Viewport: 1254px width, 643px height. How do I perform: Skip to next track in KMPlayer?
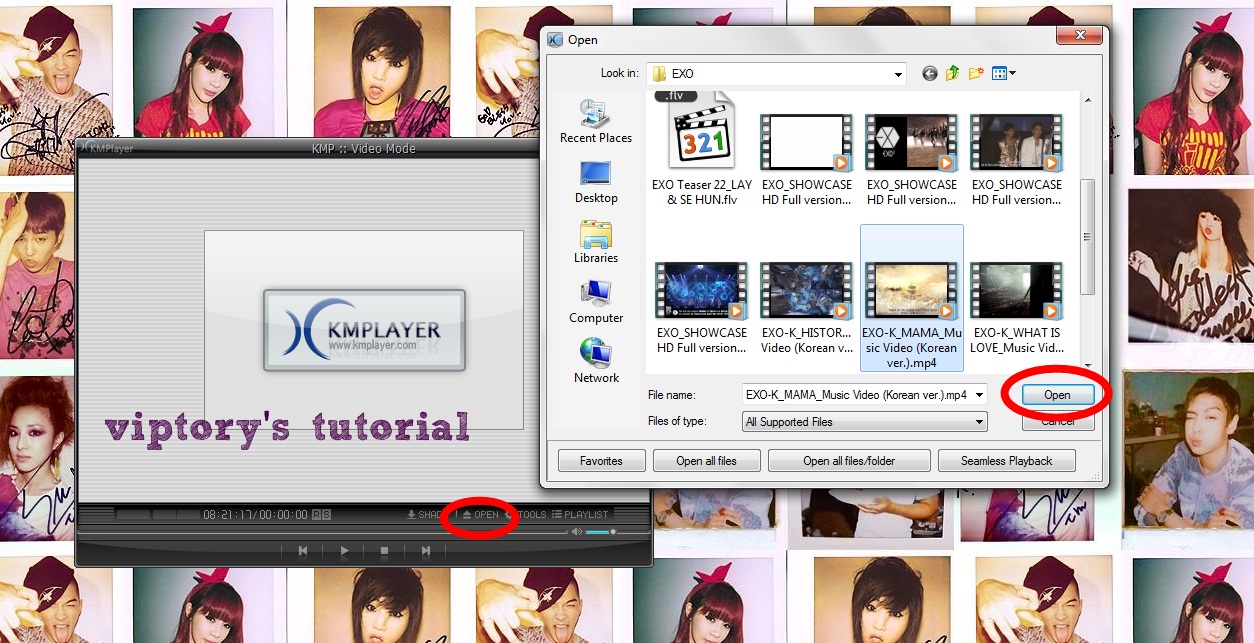[x=425, y=550]
